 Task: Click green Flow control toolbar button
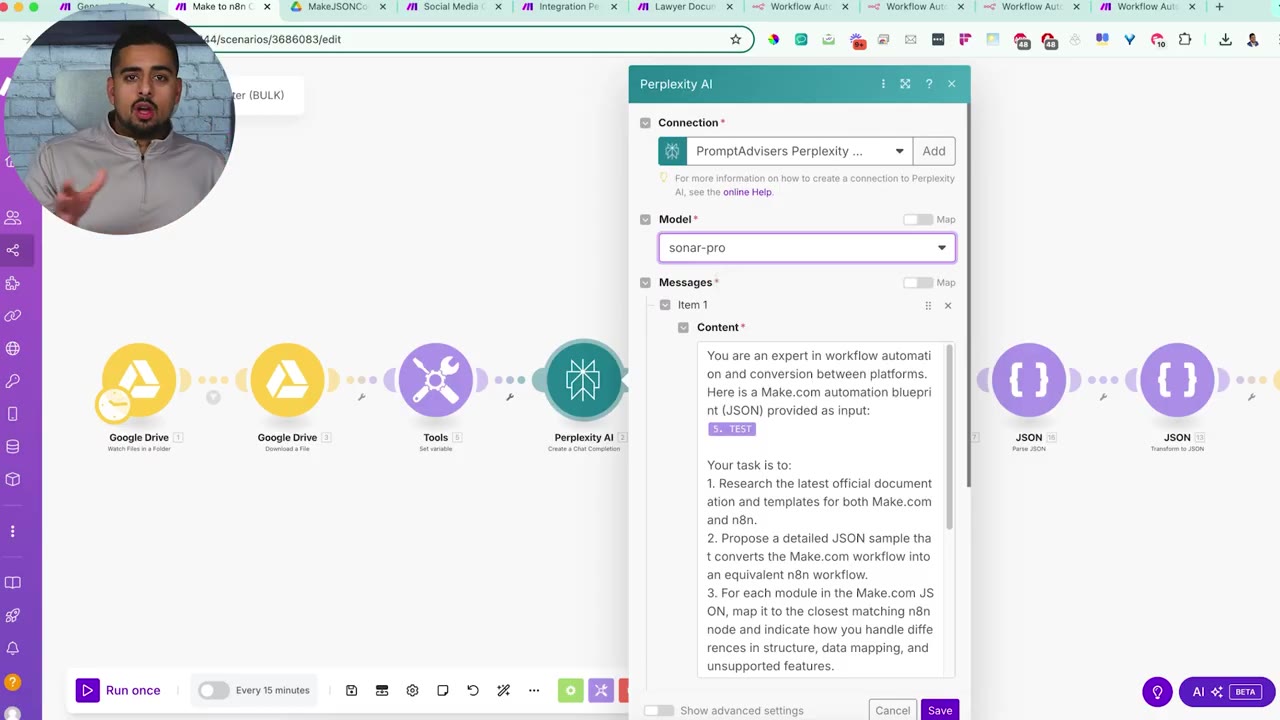[570, 690]
